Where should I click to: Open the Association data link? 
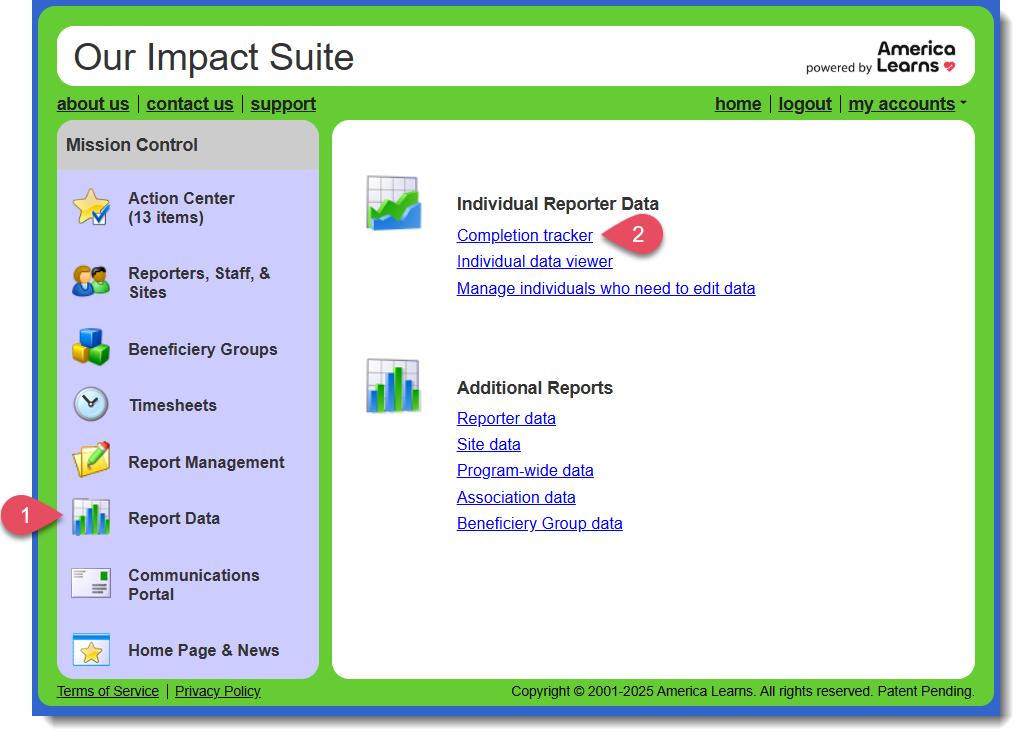pos(515,498)
